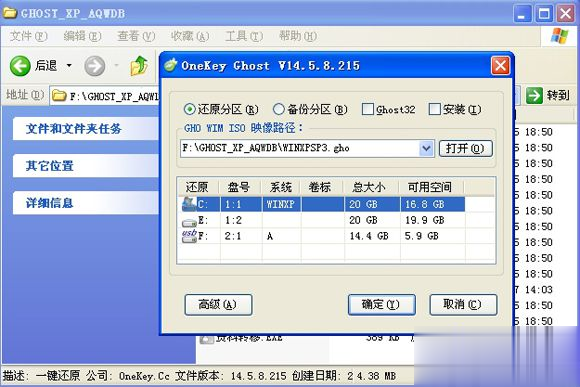Open the 帮助(H) menu
Image resolution: width=580 pixels, height=387 pixels.
[x=298, y=36]
